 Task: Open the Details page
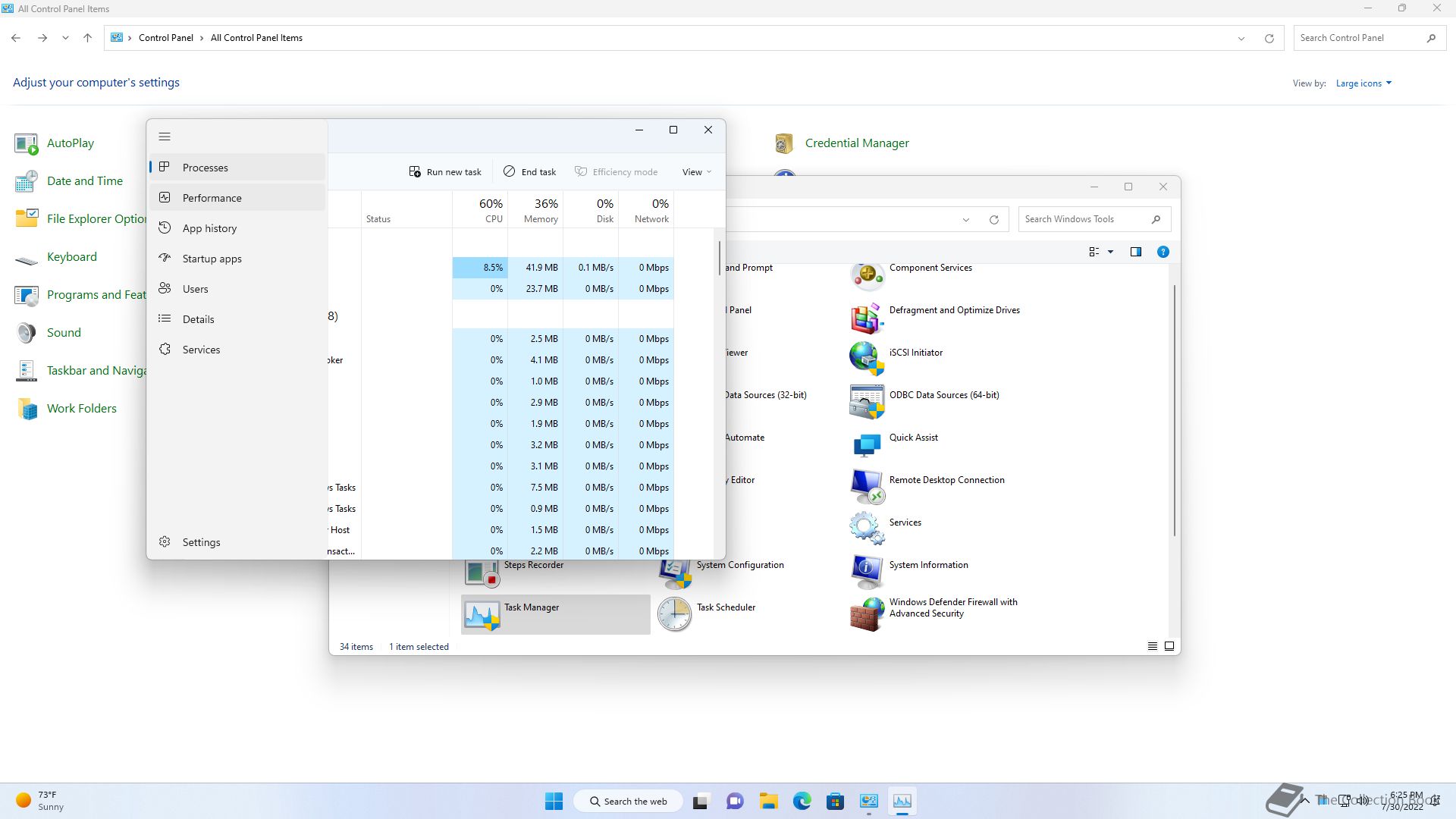coord(237,319)
